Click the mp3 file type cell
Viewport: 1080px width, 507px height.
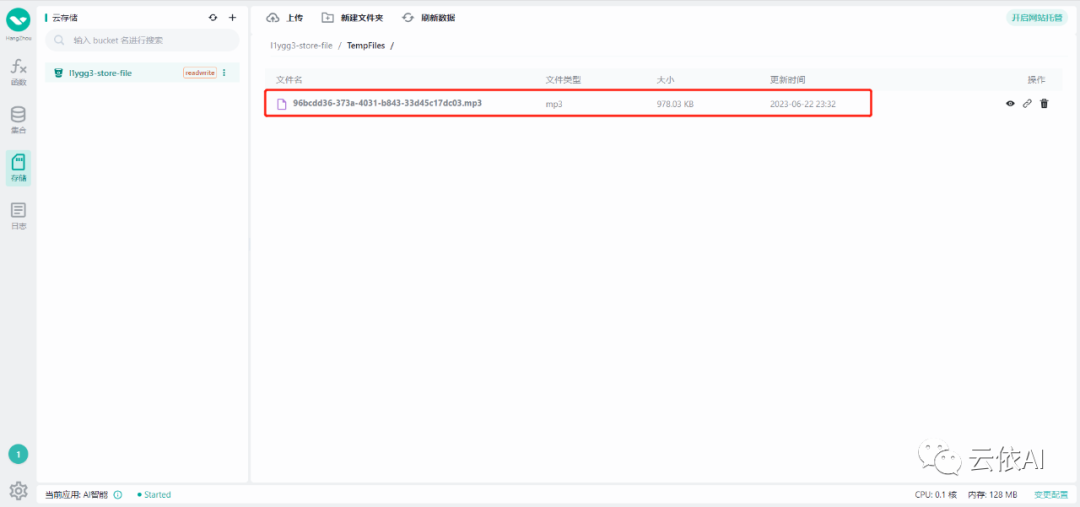tap(554, 104)
